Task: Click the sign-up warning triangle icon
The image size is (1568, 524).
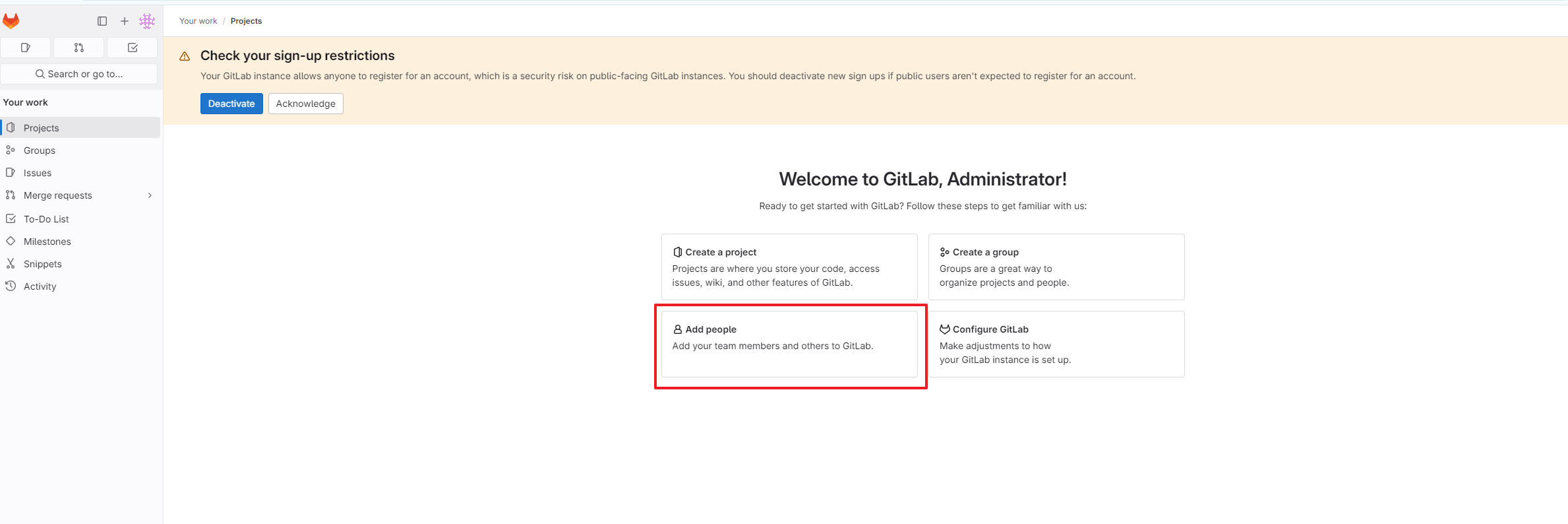Action: click(x=185, y=57)
